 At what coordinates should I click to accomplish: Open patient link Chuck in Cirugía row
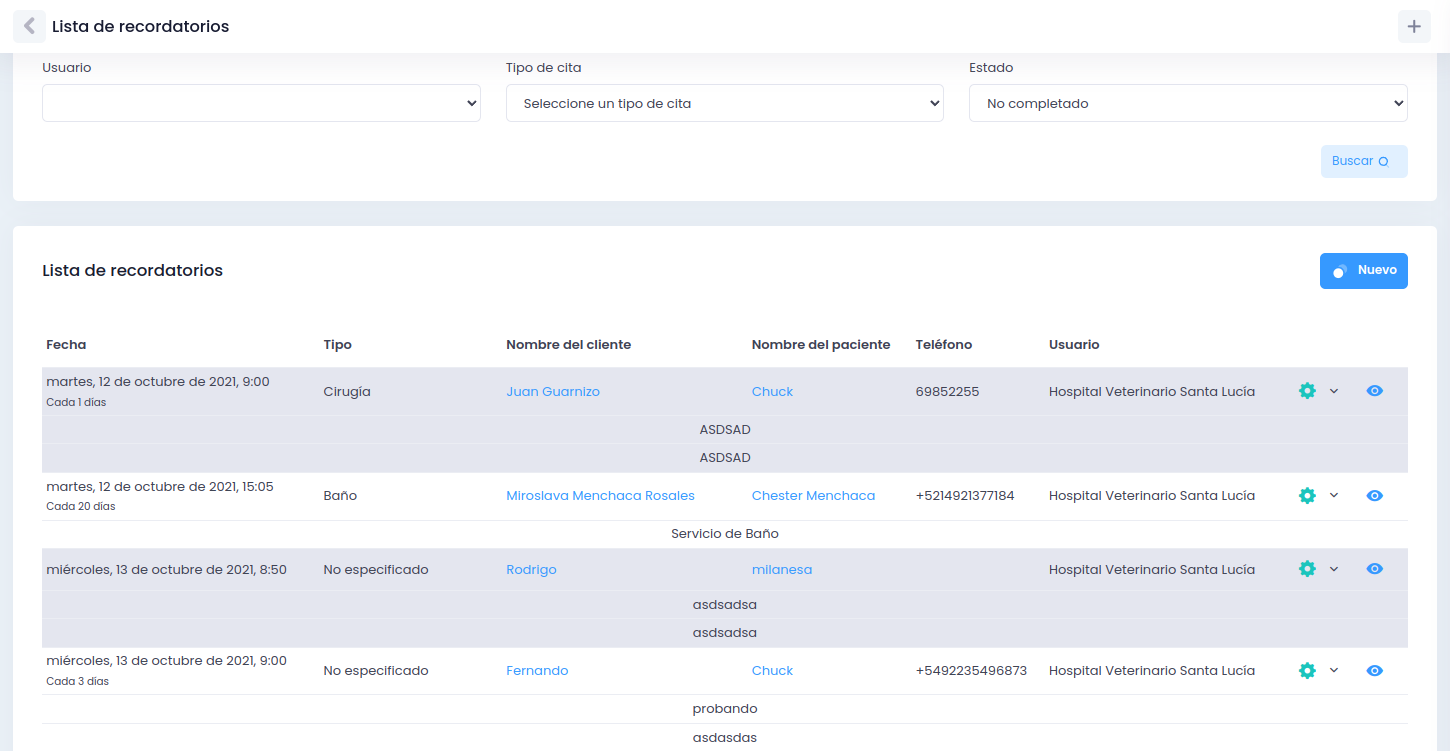[x=772, y=392]
